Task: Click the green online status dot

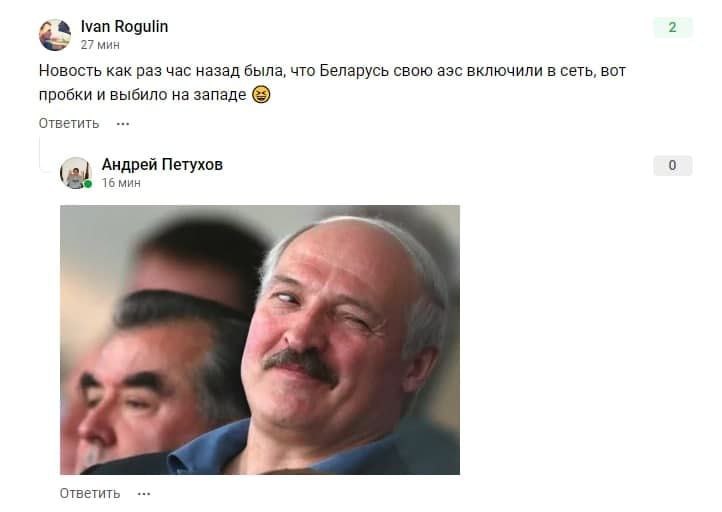Action: (x=88, y=184)
